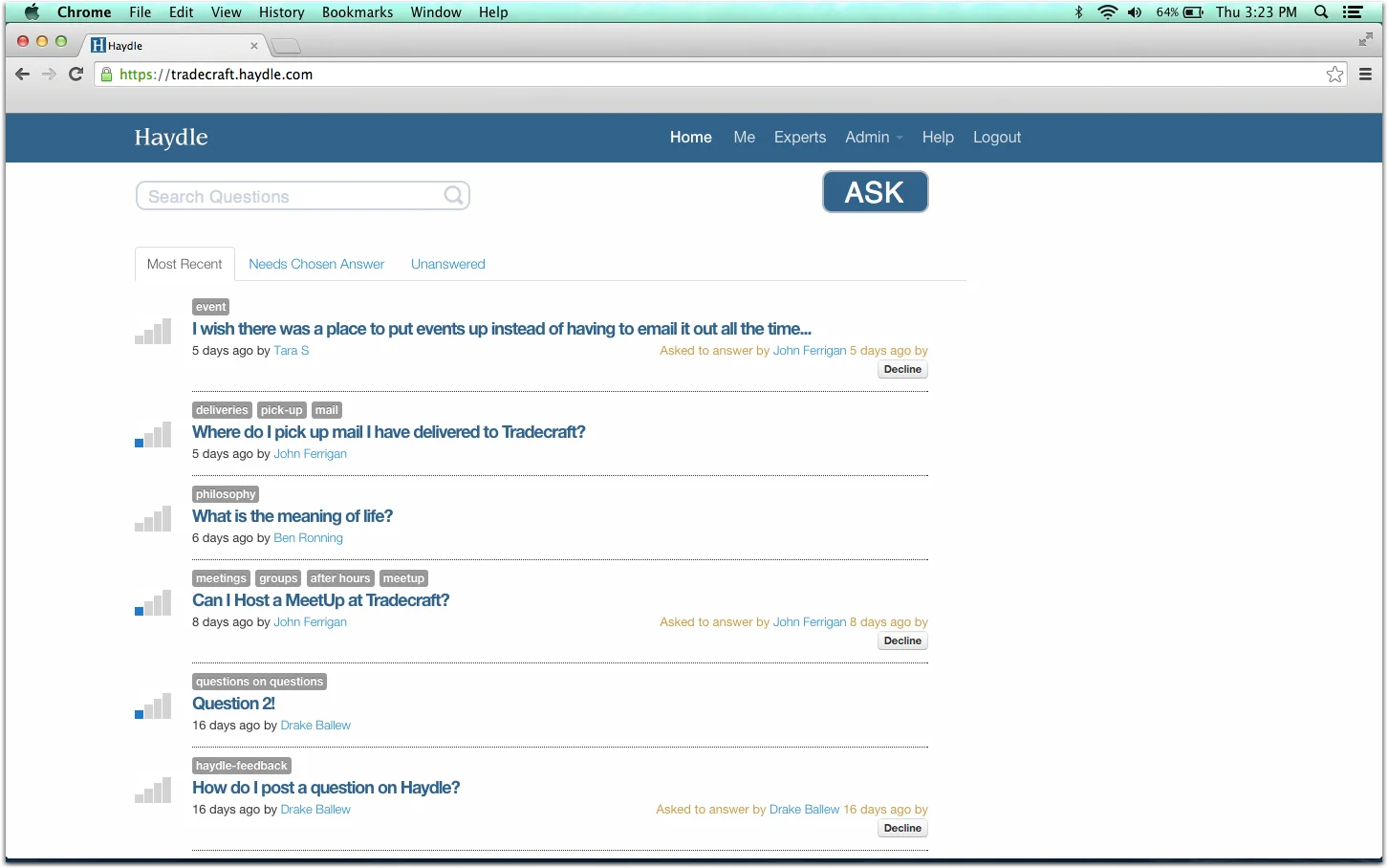The image size is (1388, 868).
Task: Click the 'deliveries' tag
Action: point(222,410)
